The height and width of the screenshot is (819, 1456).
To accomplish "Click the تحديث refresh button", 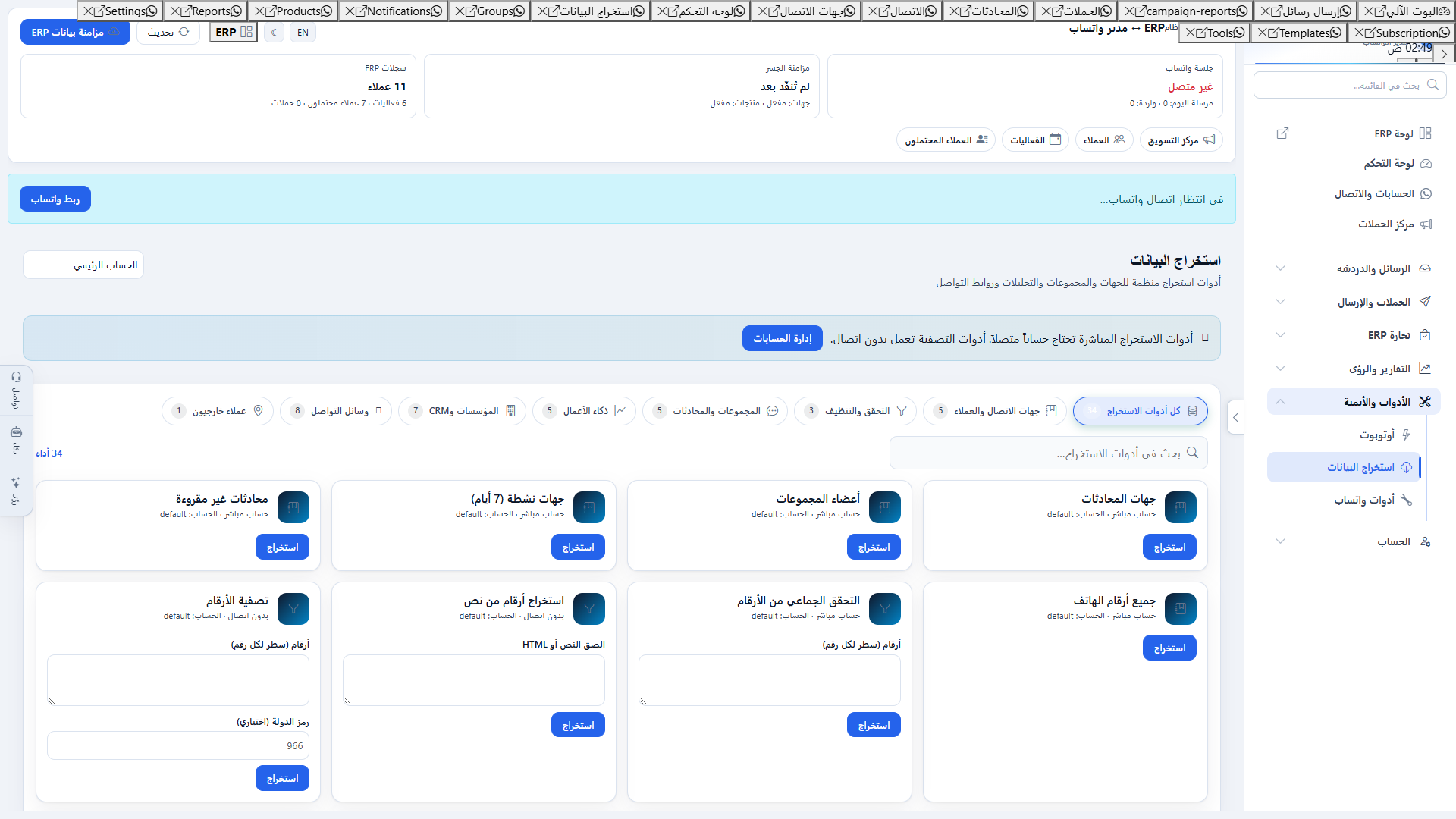I will click(168, 33).
